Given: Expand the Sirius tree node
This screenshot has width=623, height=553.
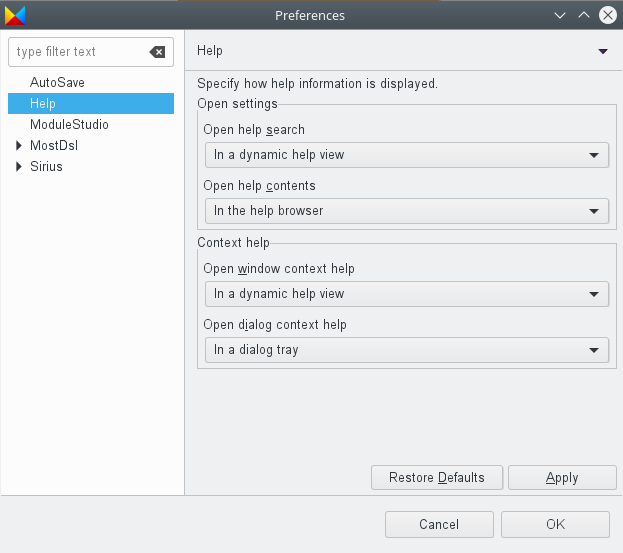Looking at the screenshot, I should pyautogui.click(x=18, y=166).
